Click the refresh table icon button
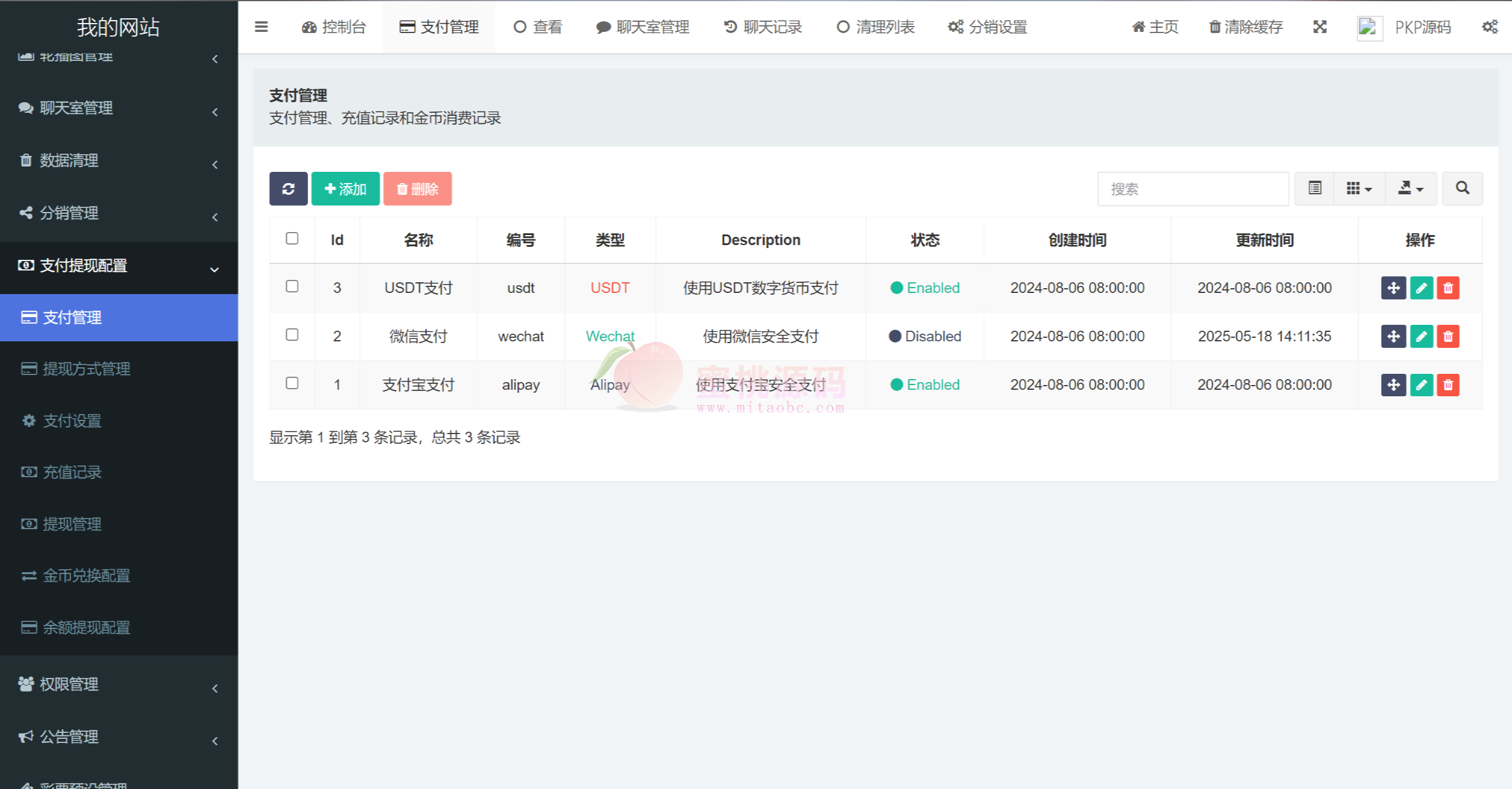1512x789 pixels. click(x=288, y=189)
